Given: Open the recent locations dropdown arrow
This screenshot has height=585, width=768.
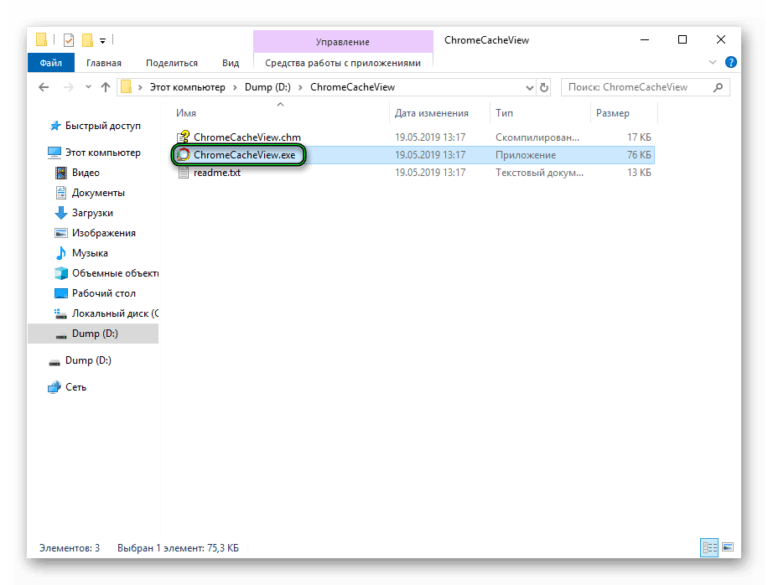Looking at the screenshot, I should click(x=88, y=87).
